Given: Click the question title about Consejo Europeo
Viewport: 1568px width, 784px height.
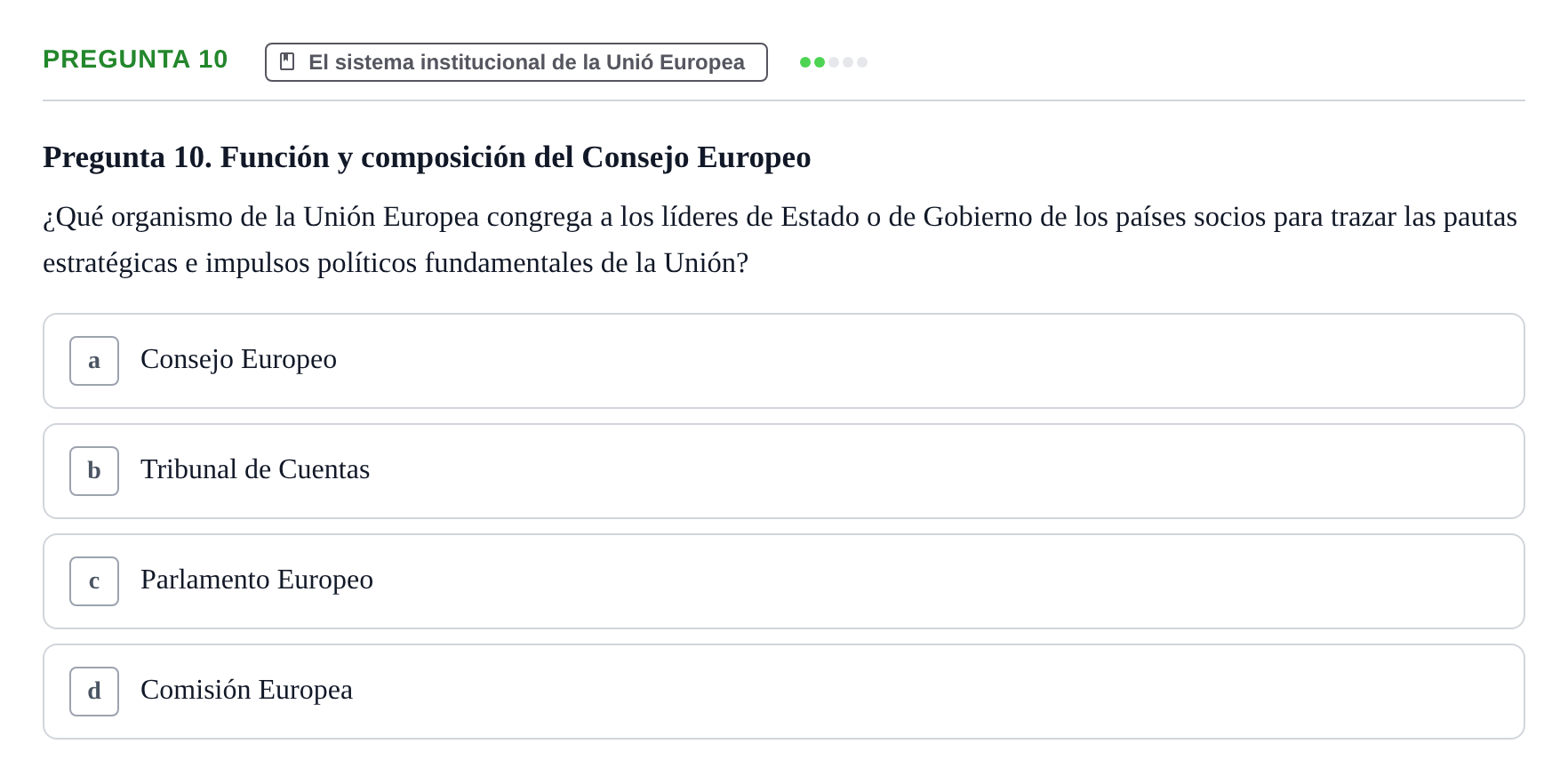Looking at the screenshot, I should pyautogui.click(x=427, y=157).
